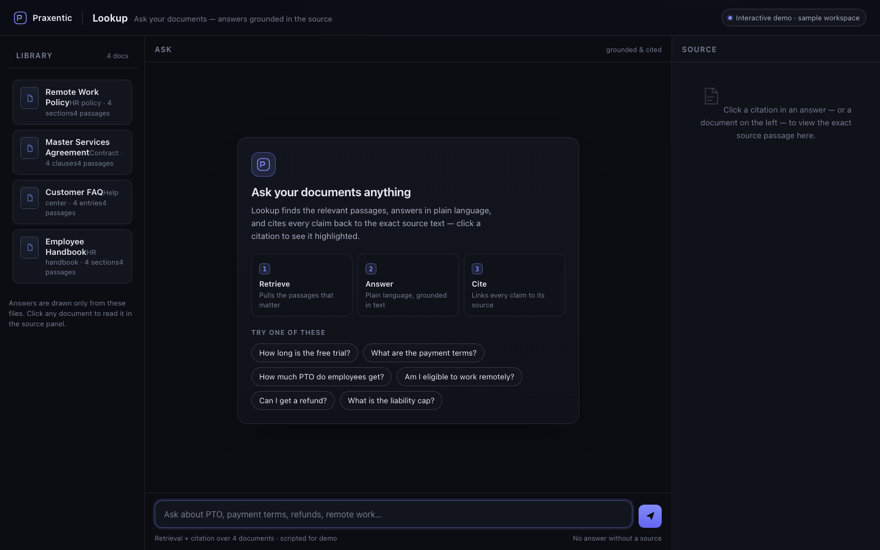This screenshot has height=550, width=880.
Task: Click the Retrieve step card
Action: (x=302, y=285)
